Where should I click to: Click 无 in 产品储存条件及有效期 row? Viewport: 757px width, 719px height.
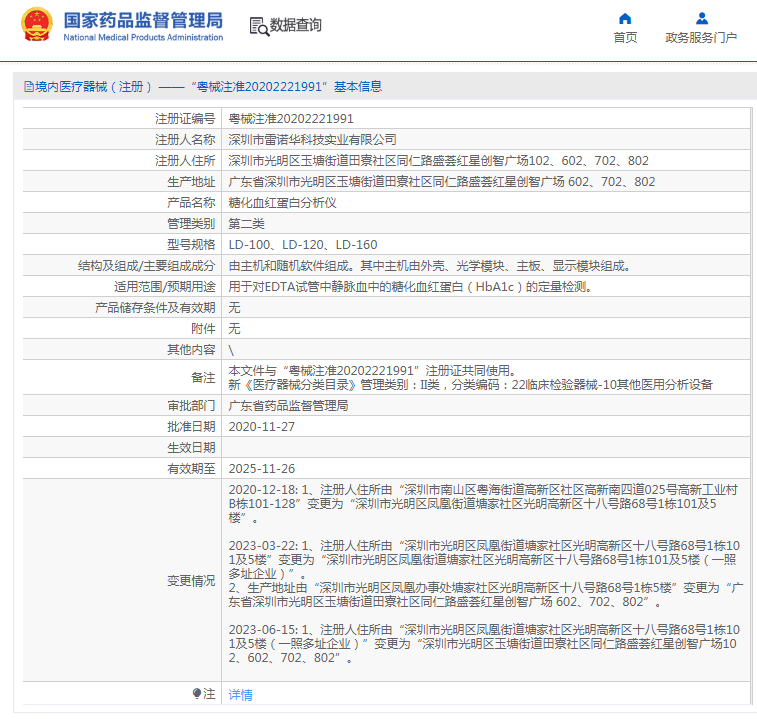point(234,308)
